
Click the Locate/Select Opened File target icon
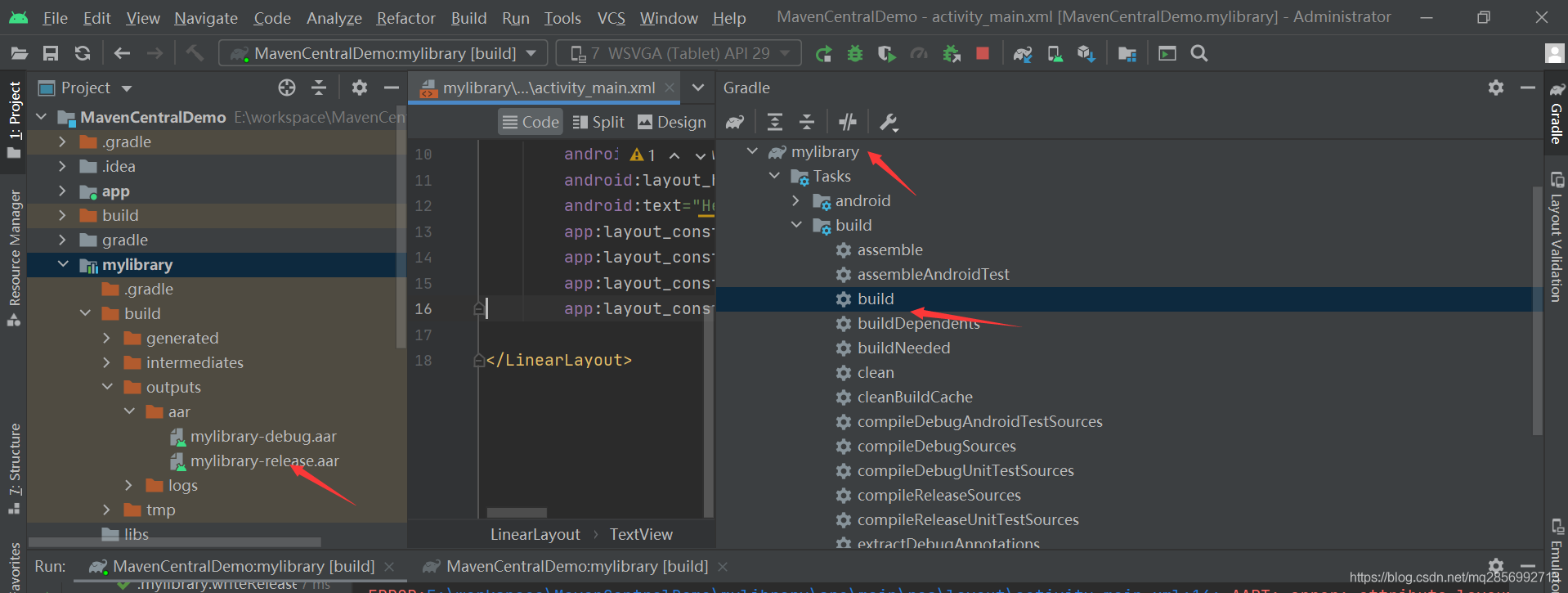click(287, 88)
